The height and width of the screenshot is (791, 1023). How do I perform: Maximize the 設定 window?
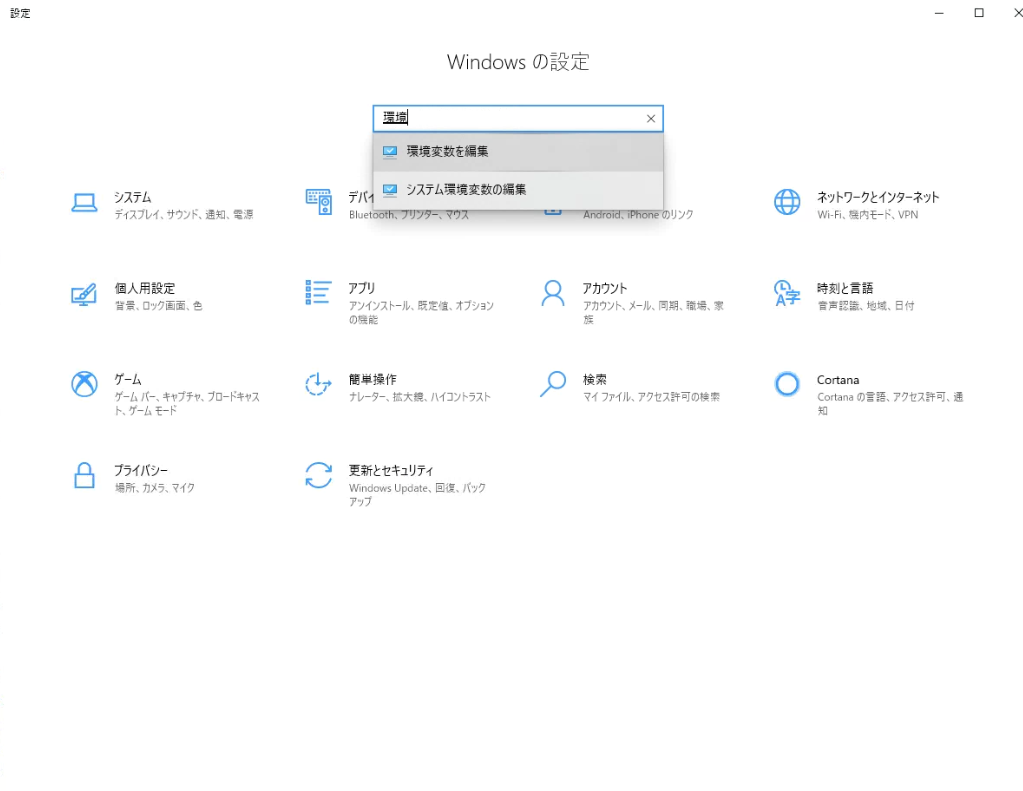point(979,13)
